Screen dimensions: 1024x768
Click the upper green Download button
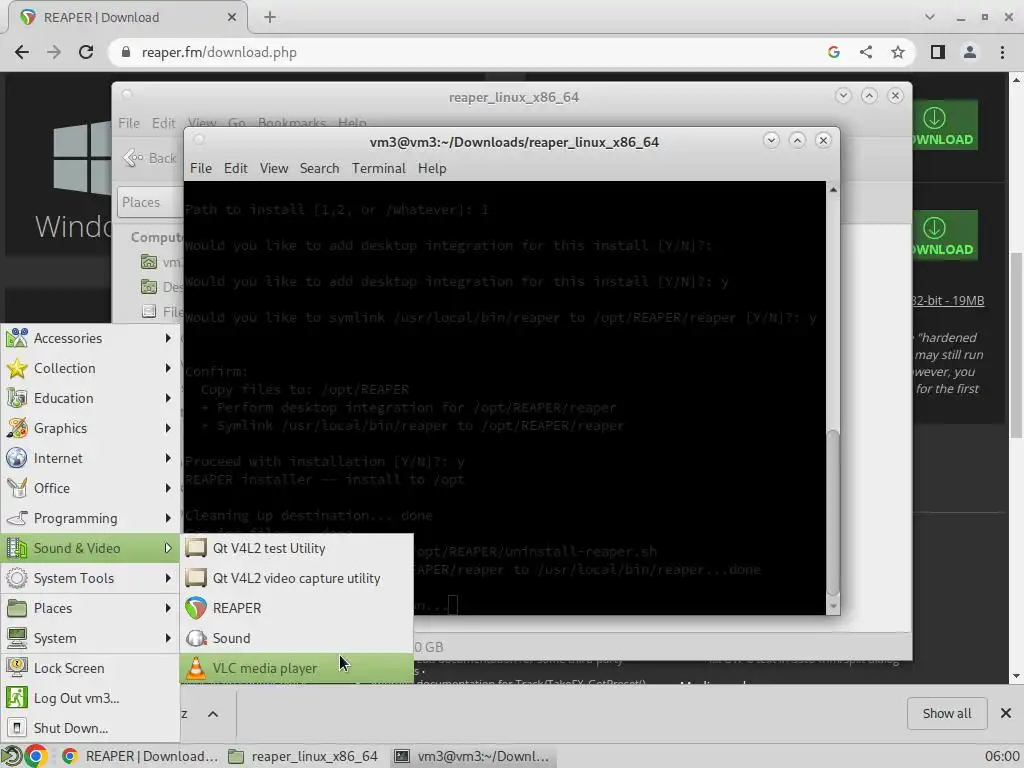pyautogui.click(x=944, y=125)
